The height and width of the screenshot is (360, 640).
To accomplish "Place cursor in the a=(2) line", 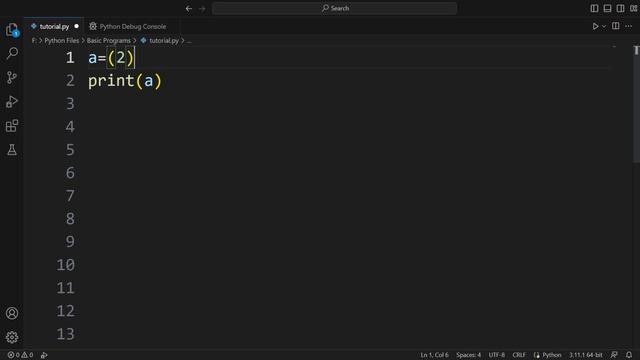I will point(111,58).
